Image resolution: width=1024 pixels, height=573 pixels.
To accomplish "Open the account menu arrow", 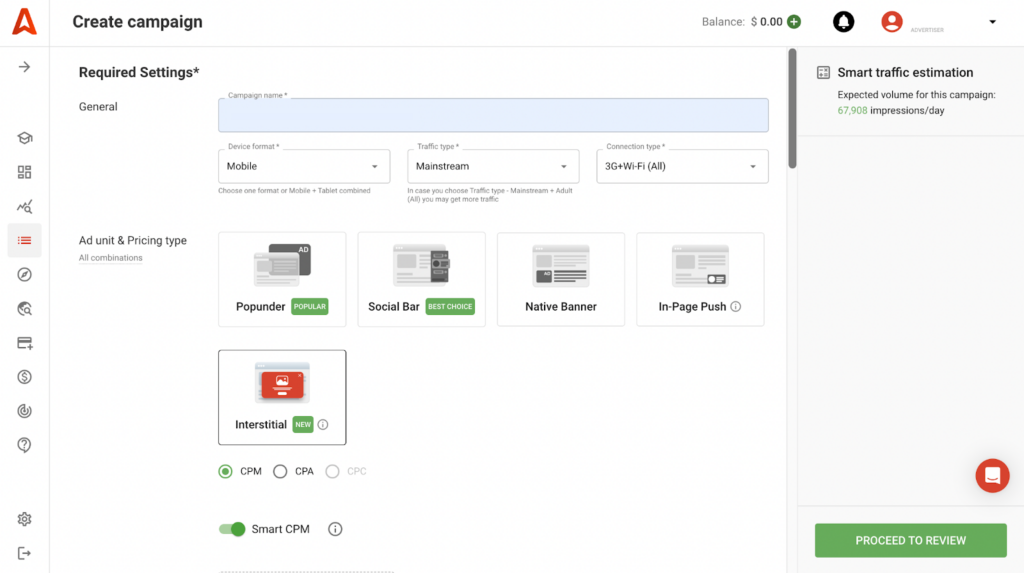I will [992, 22].
